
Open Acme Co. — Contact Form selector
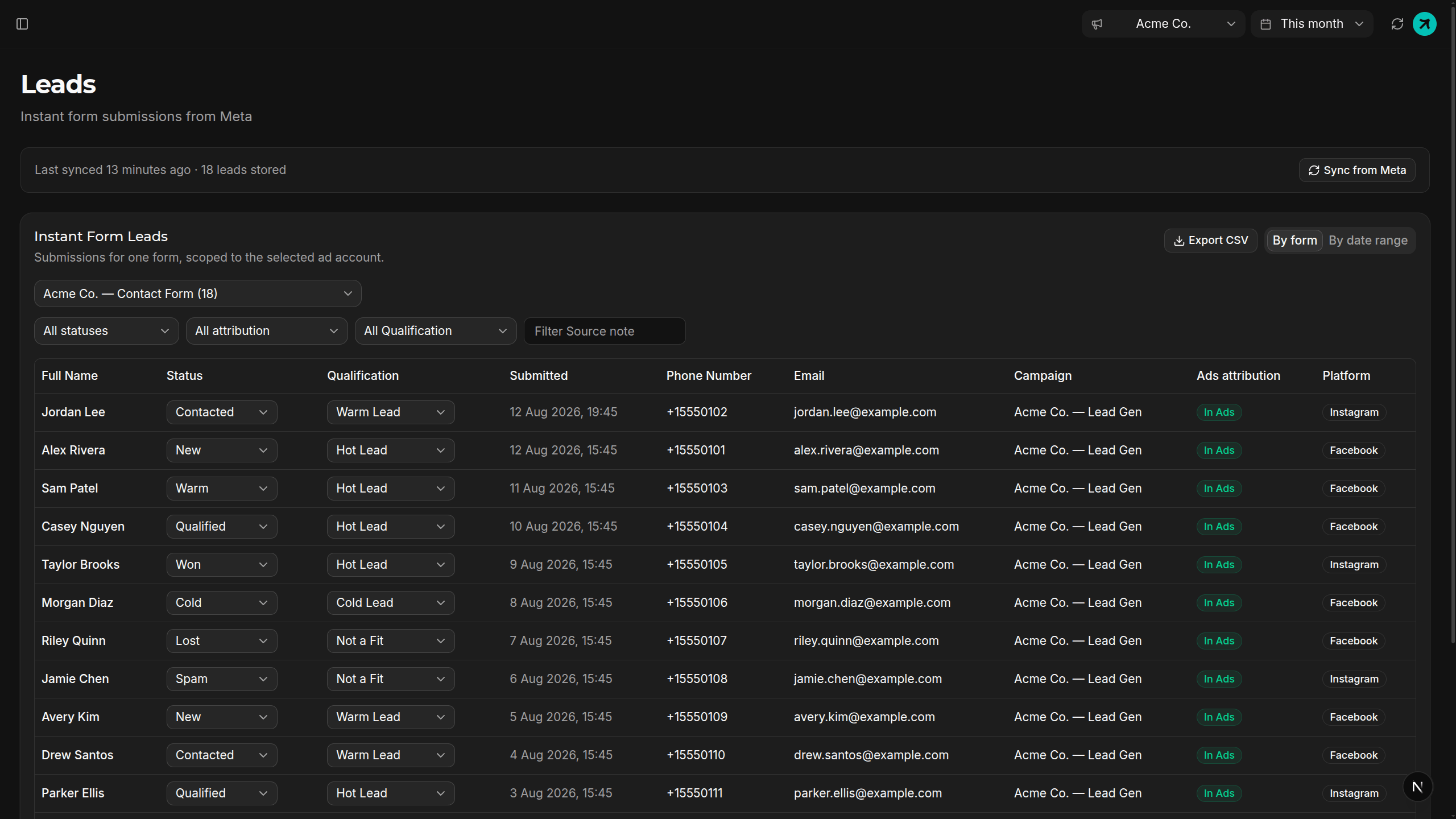198,293
